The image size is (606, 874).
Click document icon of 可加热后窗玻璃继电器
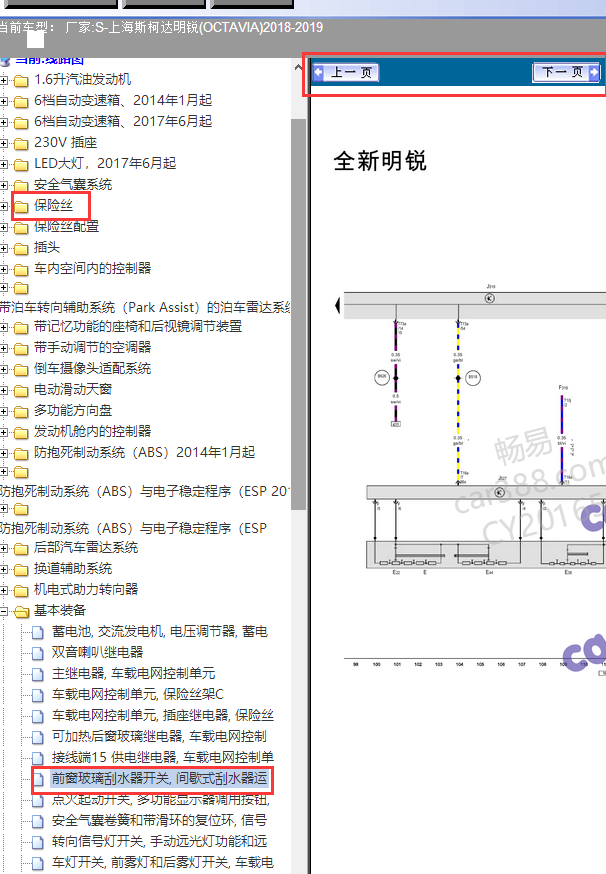(x=37, y=737)
